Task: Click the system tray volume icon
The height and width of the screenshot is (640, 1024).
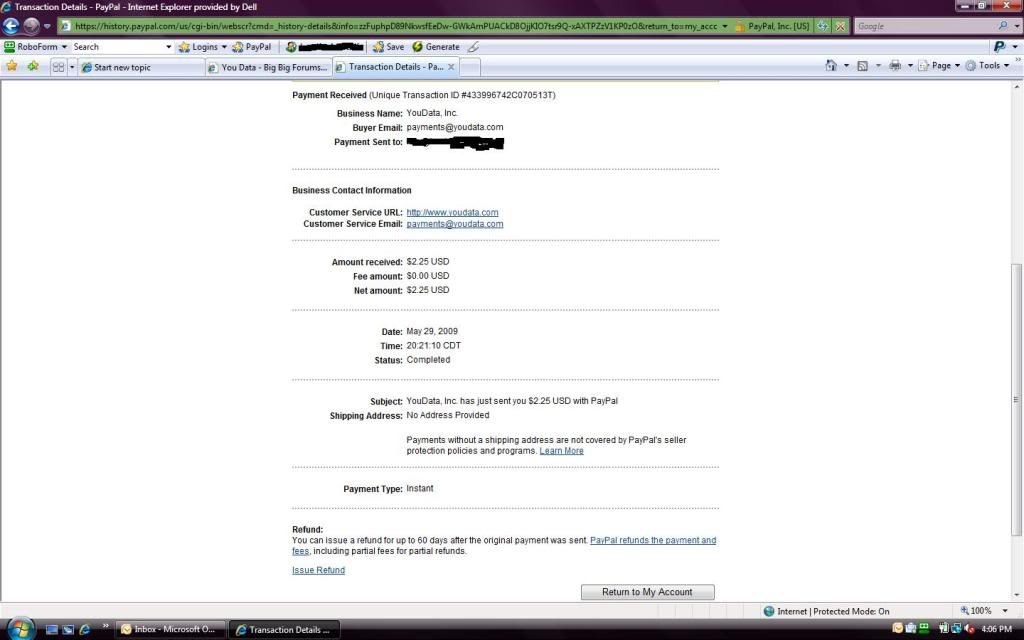Action: click(x=970, y=629)
